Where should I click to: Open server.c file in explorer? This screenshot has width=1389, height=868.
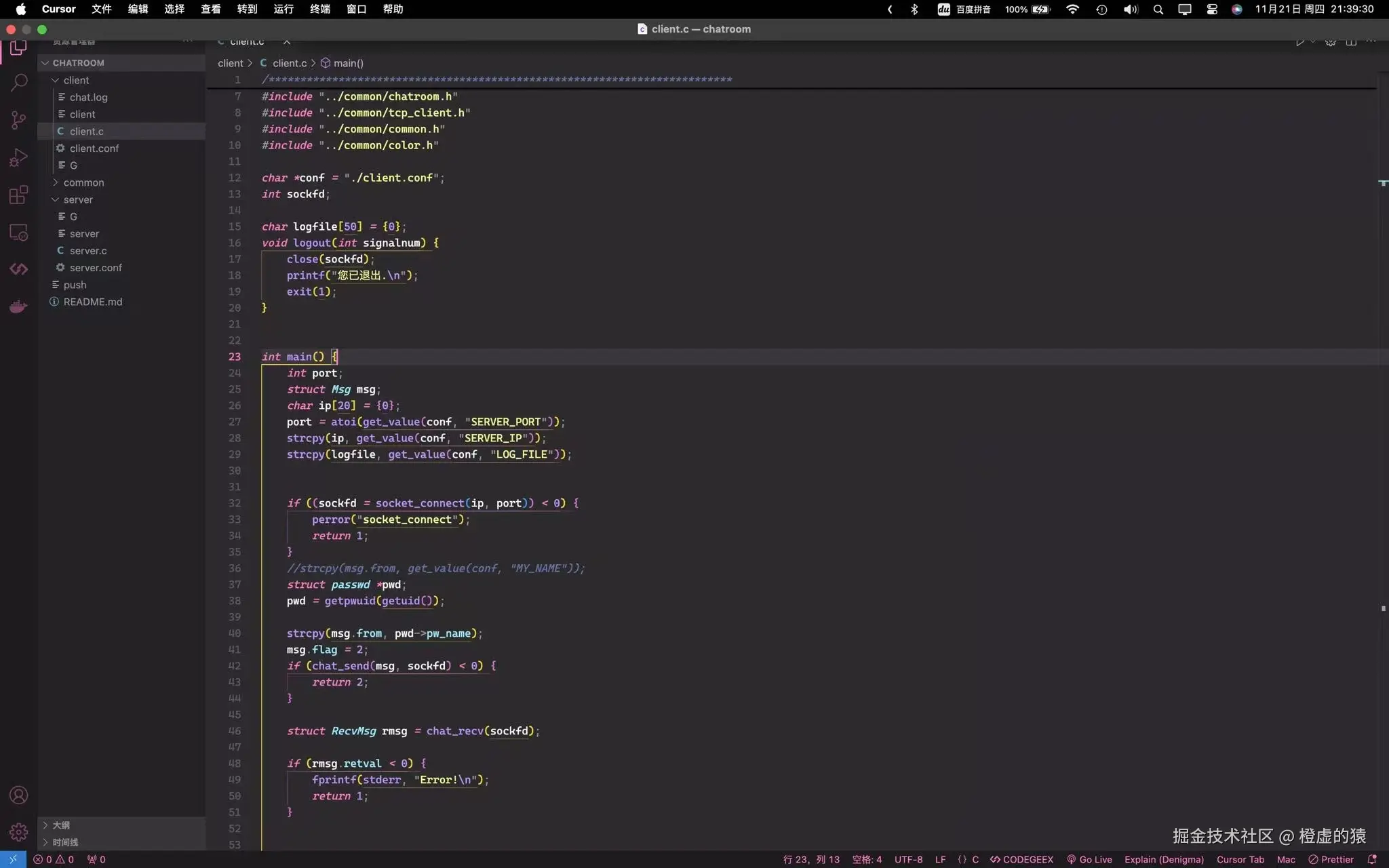[x=87, y=250]
